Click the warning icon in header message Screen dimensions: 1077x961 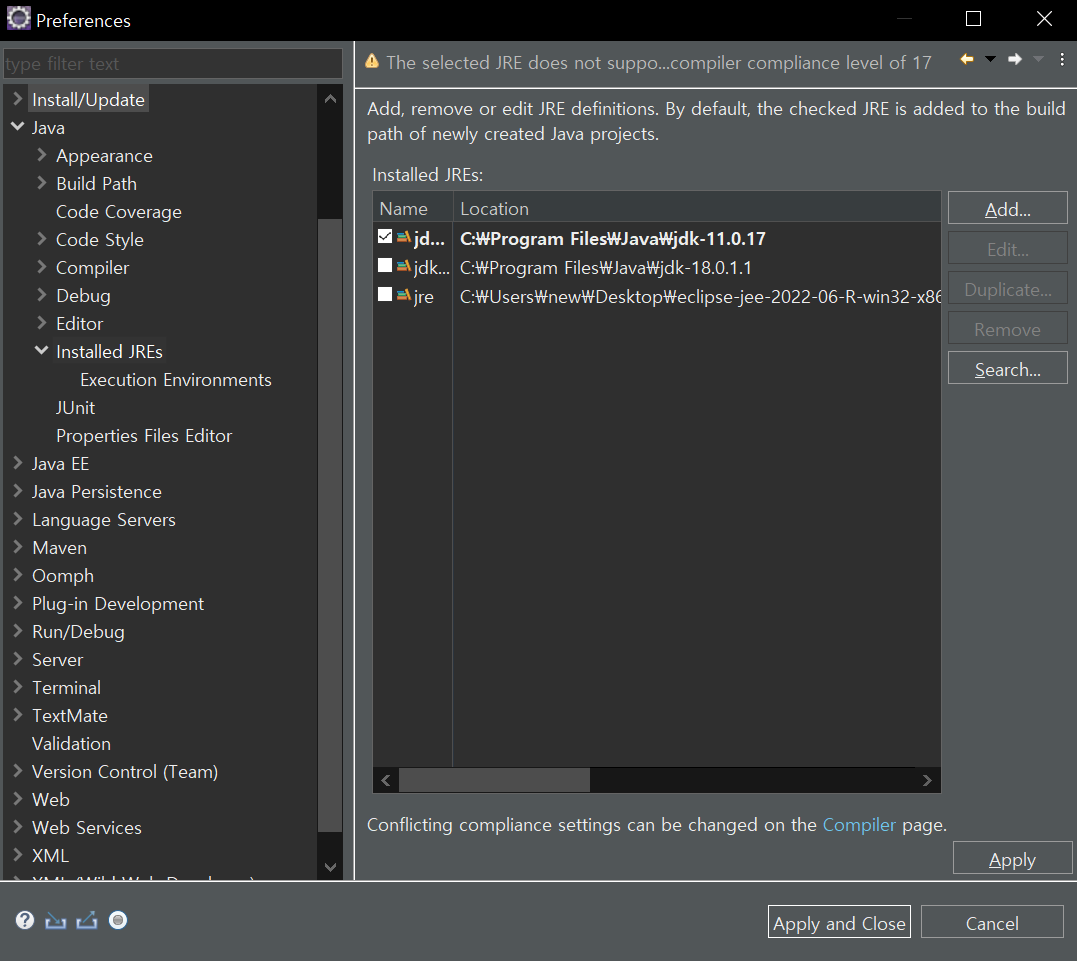coord(372,61)
